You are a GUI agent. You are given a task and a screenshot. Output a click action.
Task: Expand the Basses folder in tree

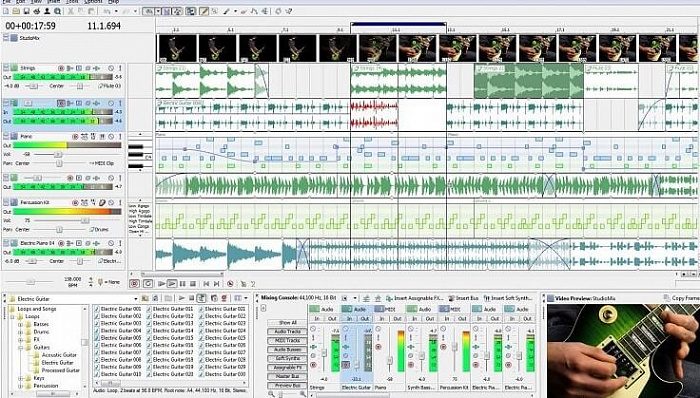pyautogui.click(x=21, y=324)
